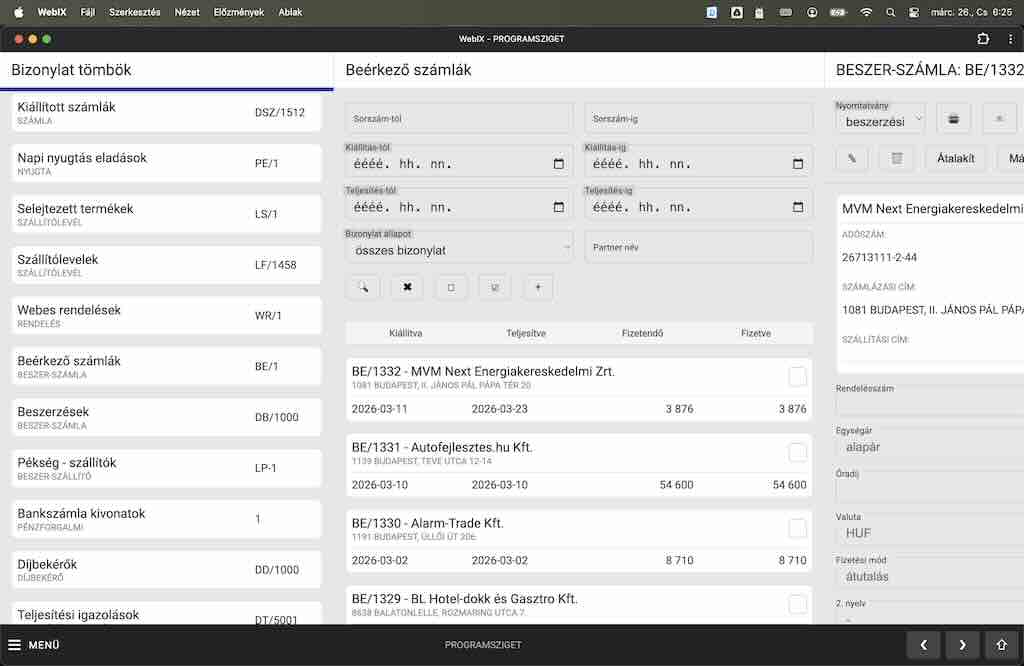Viewport: 1024px width, 666px height.
Task: Click the up arrow button in bottom bar
Action: pyautogui.click(x=1001, y=645)
